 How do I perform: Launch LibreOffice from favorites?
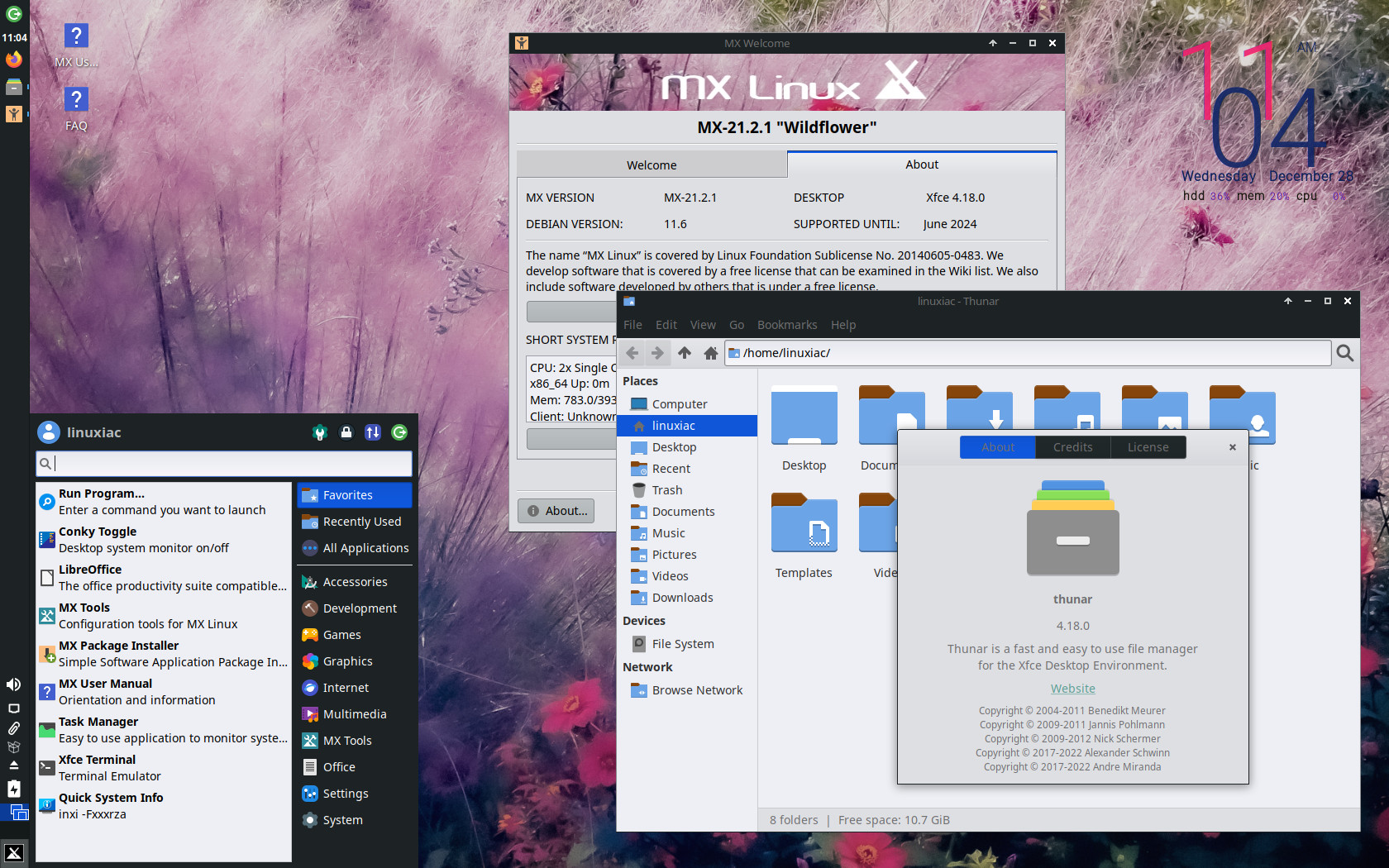(164, 578)
